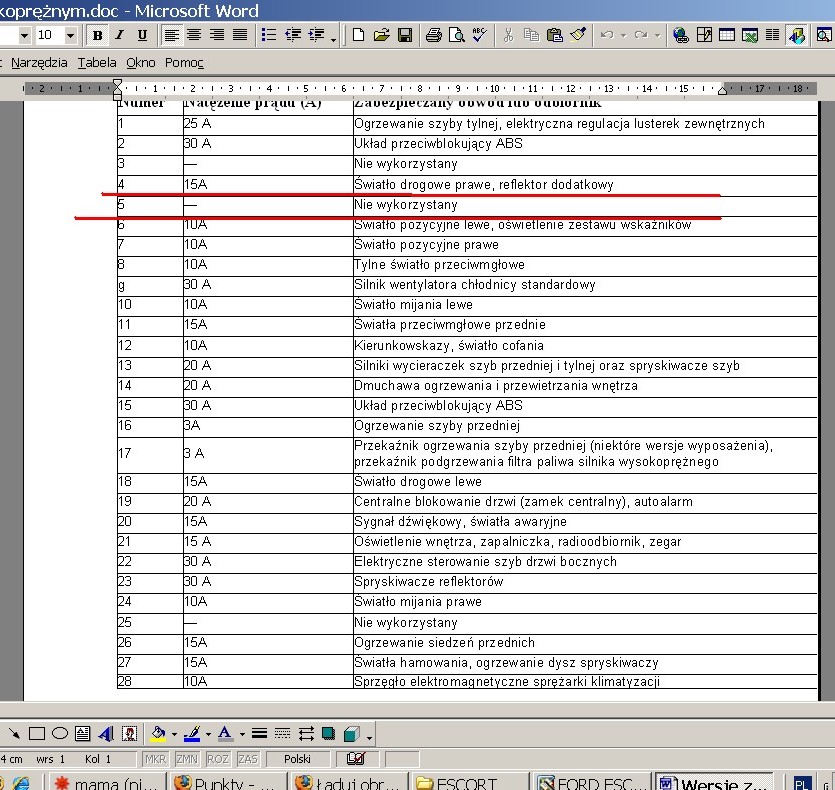This screenshot has width=835, height=790.
Task: Choose the Oval shape tool
Action: (60, 734)
